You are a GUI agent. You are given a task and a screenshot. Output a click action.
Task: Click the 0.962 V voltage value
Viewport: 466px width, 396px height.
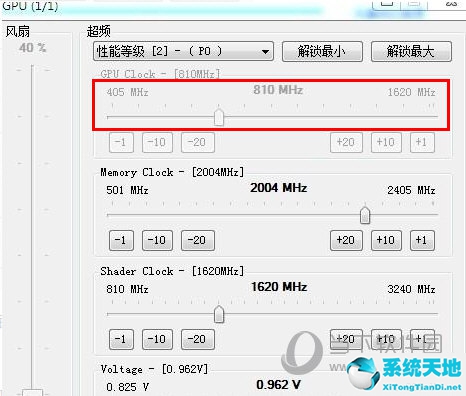(278, 385)
